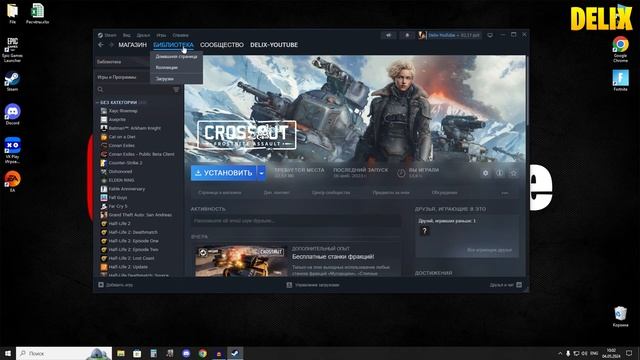This screenshot has width=640, height=360.
Task: Collapse the БЕЗ КАТЕГОРИИ section
Action: pos(118,102)
